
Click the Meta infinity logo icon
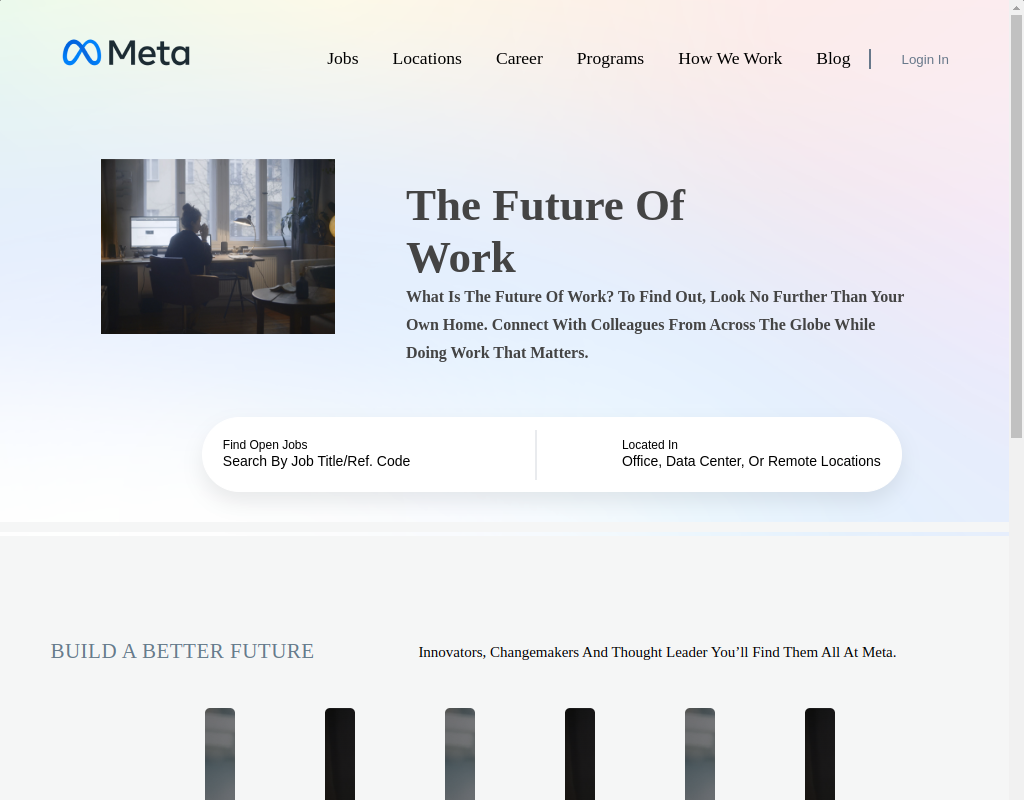(82, 53)
